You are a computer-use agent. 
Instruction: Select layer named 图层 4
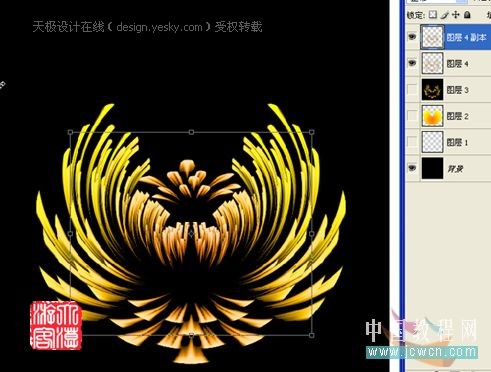coord(457,64)
